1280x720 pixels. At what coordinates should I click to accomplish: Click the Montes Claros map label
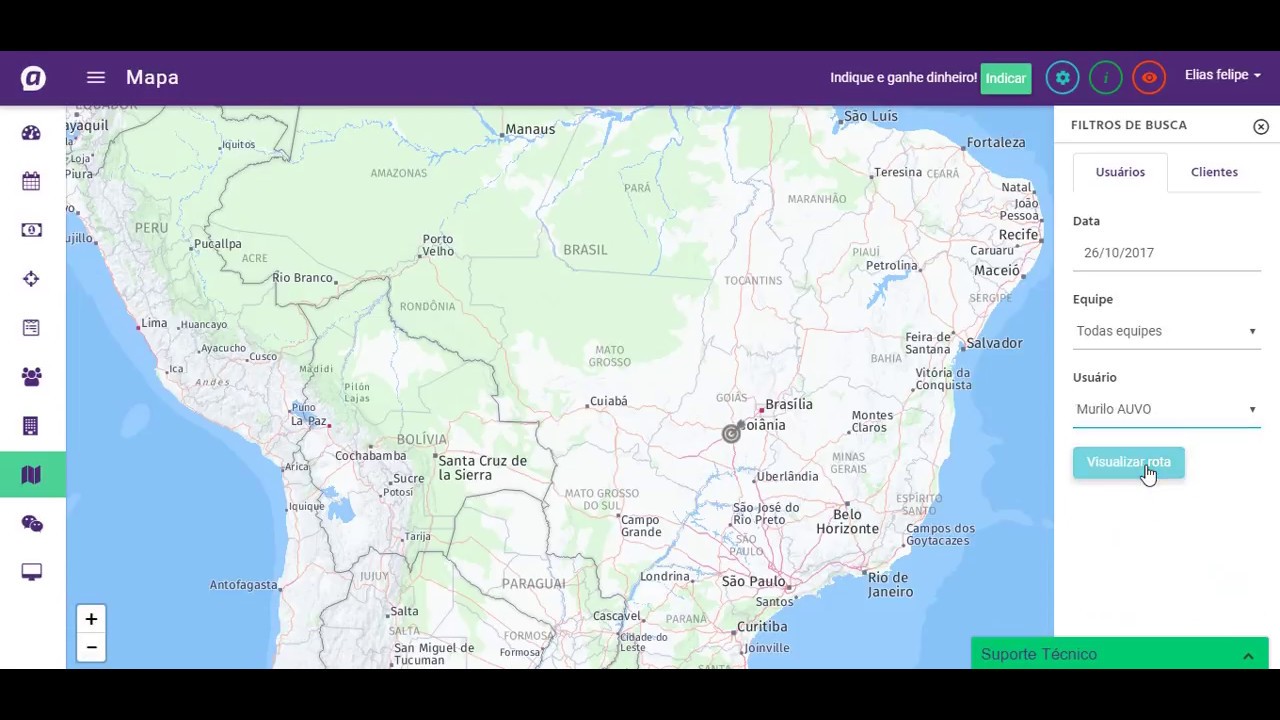tap(872, 421)
